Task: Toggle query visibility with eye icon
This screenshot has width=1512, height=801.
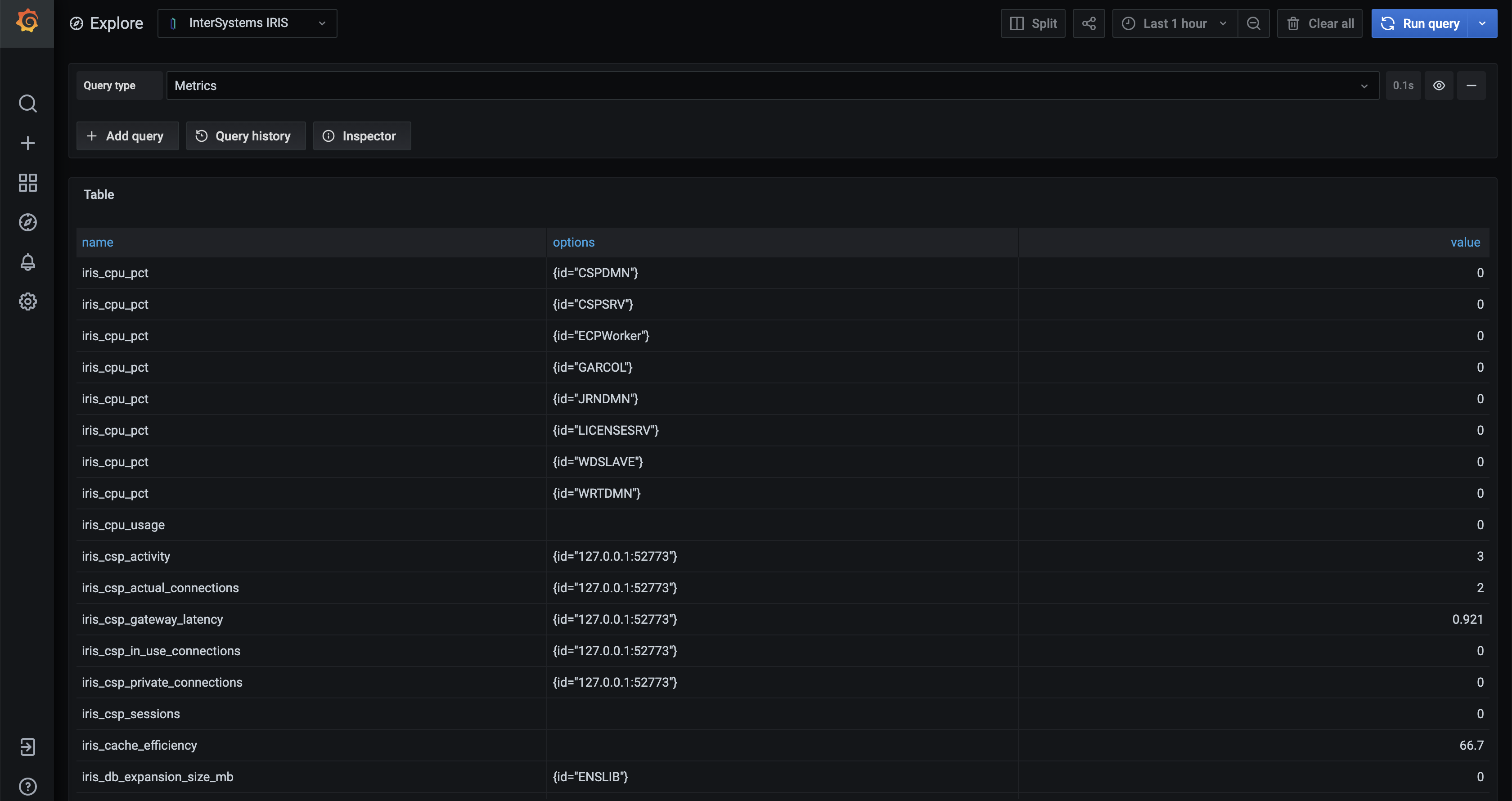Action: [1439, 85]
